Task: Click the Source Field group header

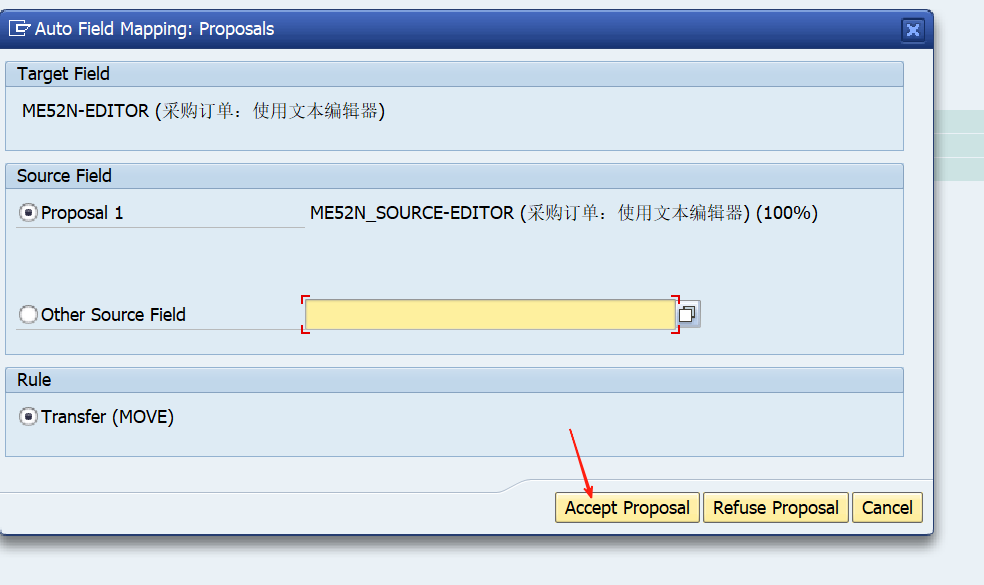Action: (454, 176)
